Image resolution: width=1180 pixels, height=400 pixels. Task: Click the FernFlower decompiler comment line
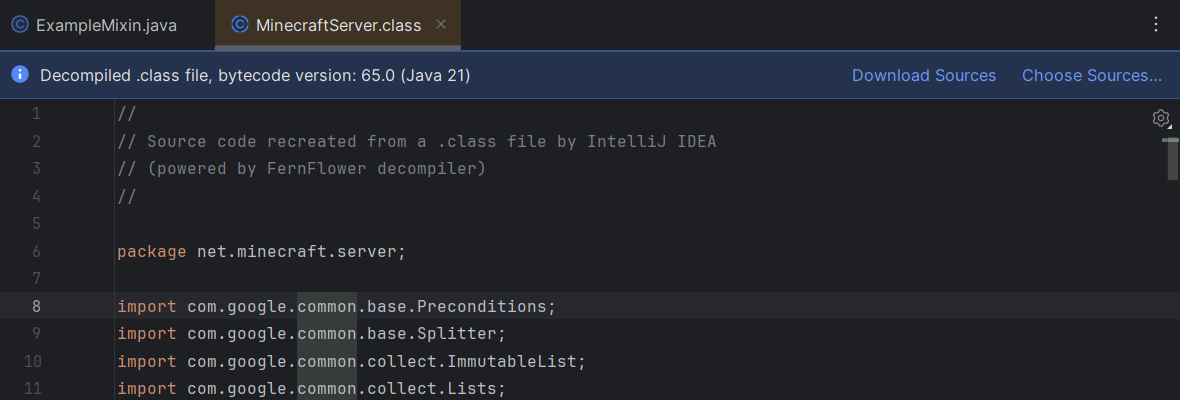tap(300, 169)
